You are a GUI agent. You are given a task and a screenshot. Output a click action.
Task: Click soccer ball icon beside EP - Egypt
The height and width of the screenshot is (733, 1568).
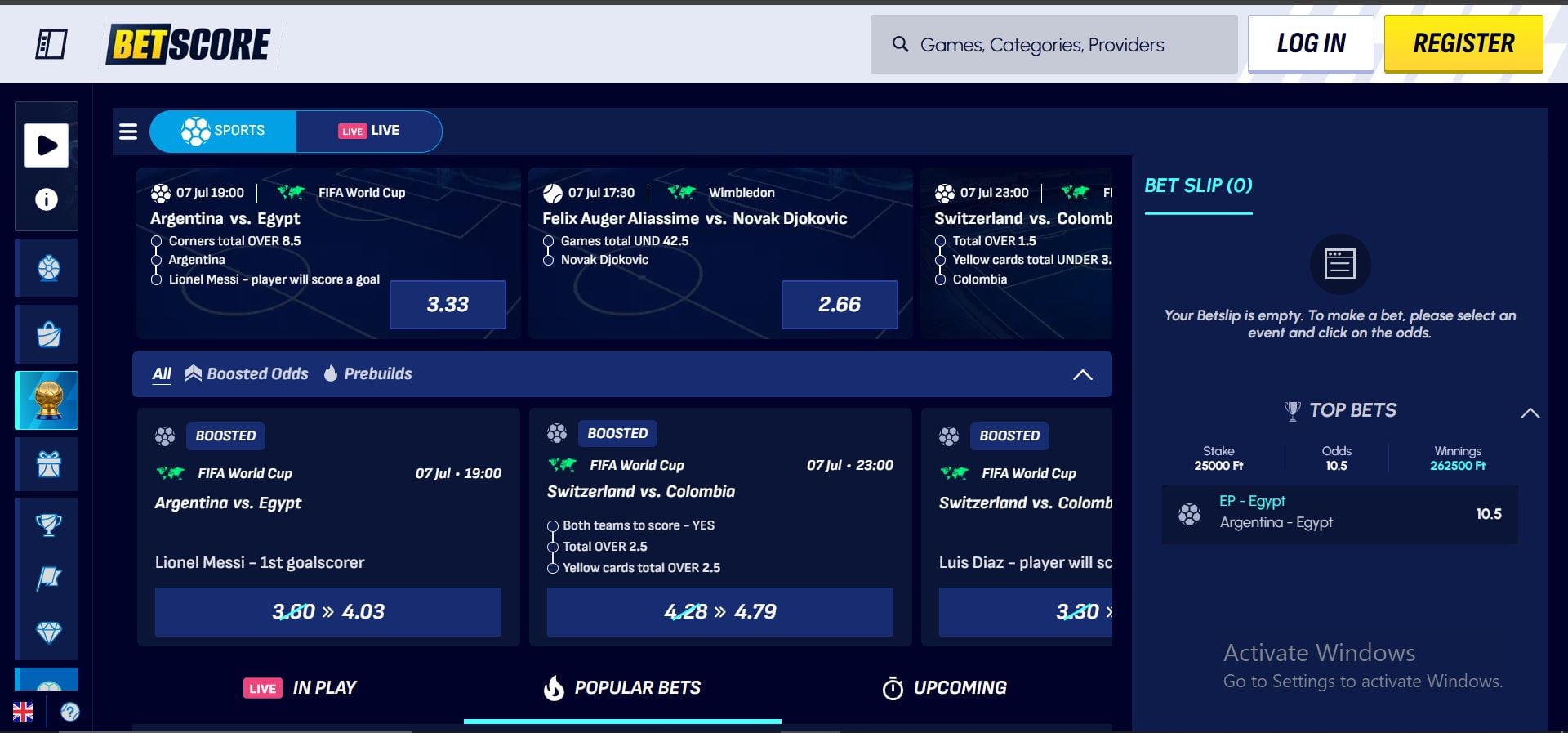[1189, 514]
